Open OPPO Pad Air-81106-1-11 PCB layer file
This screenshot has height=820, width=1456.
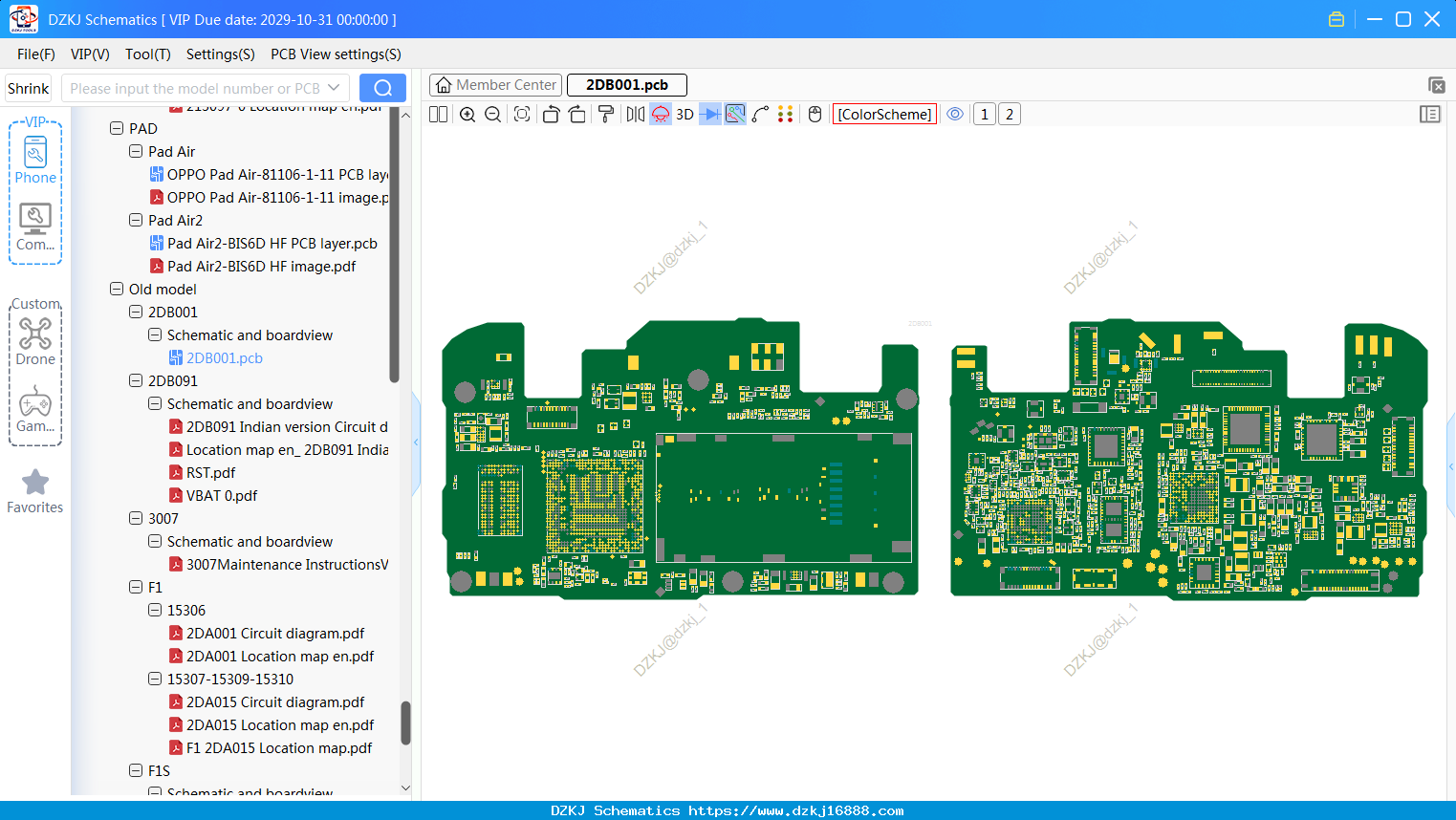click(270, 174)
